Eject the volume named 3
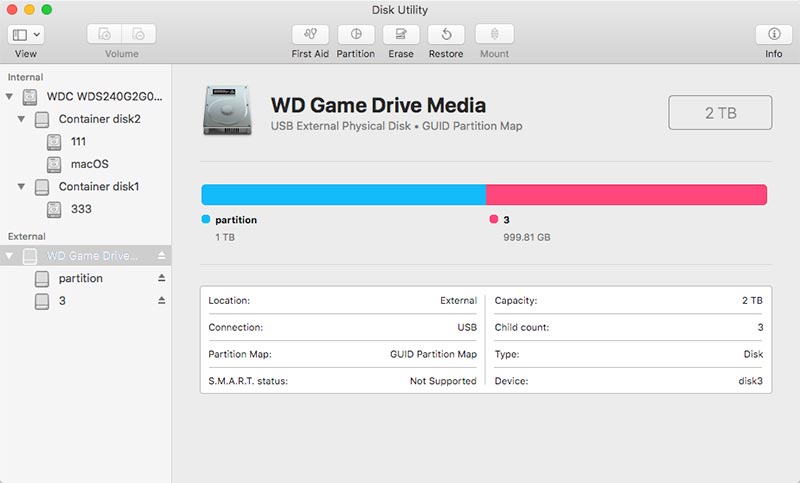Viewport: 800px width, 483px height. 162,300
